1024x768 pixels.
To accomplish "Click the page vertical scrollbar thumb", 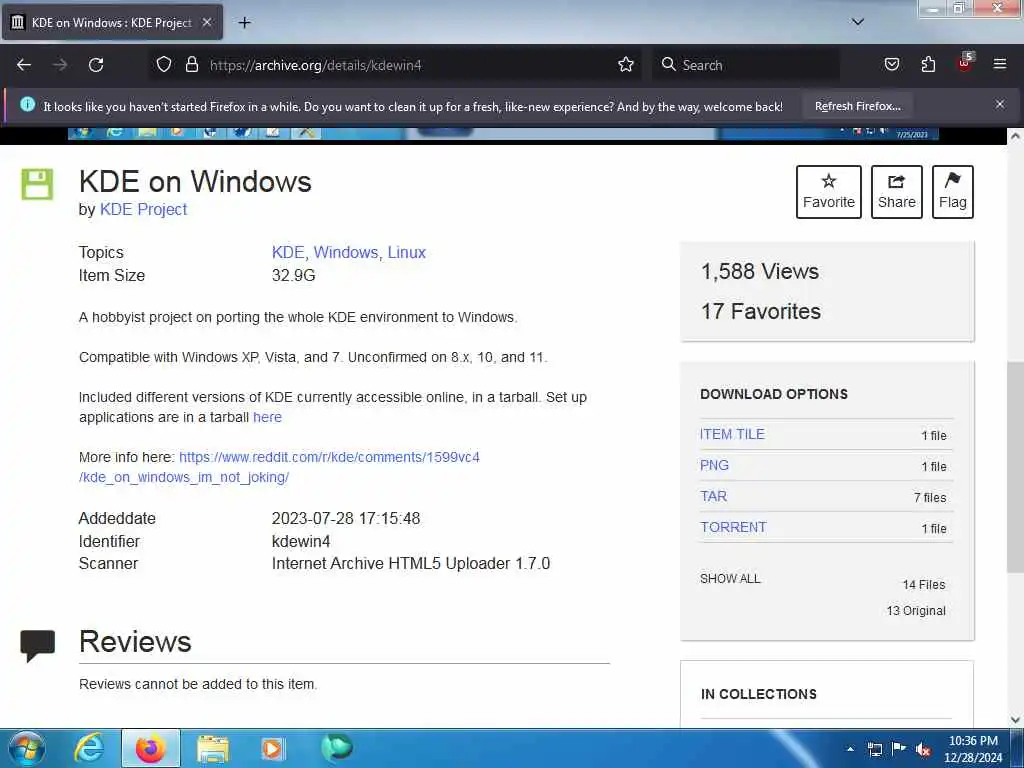I will point(1015,467).
